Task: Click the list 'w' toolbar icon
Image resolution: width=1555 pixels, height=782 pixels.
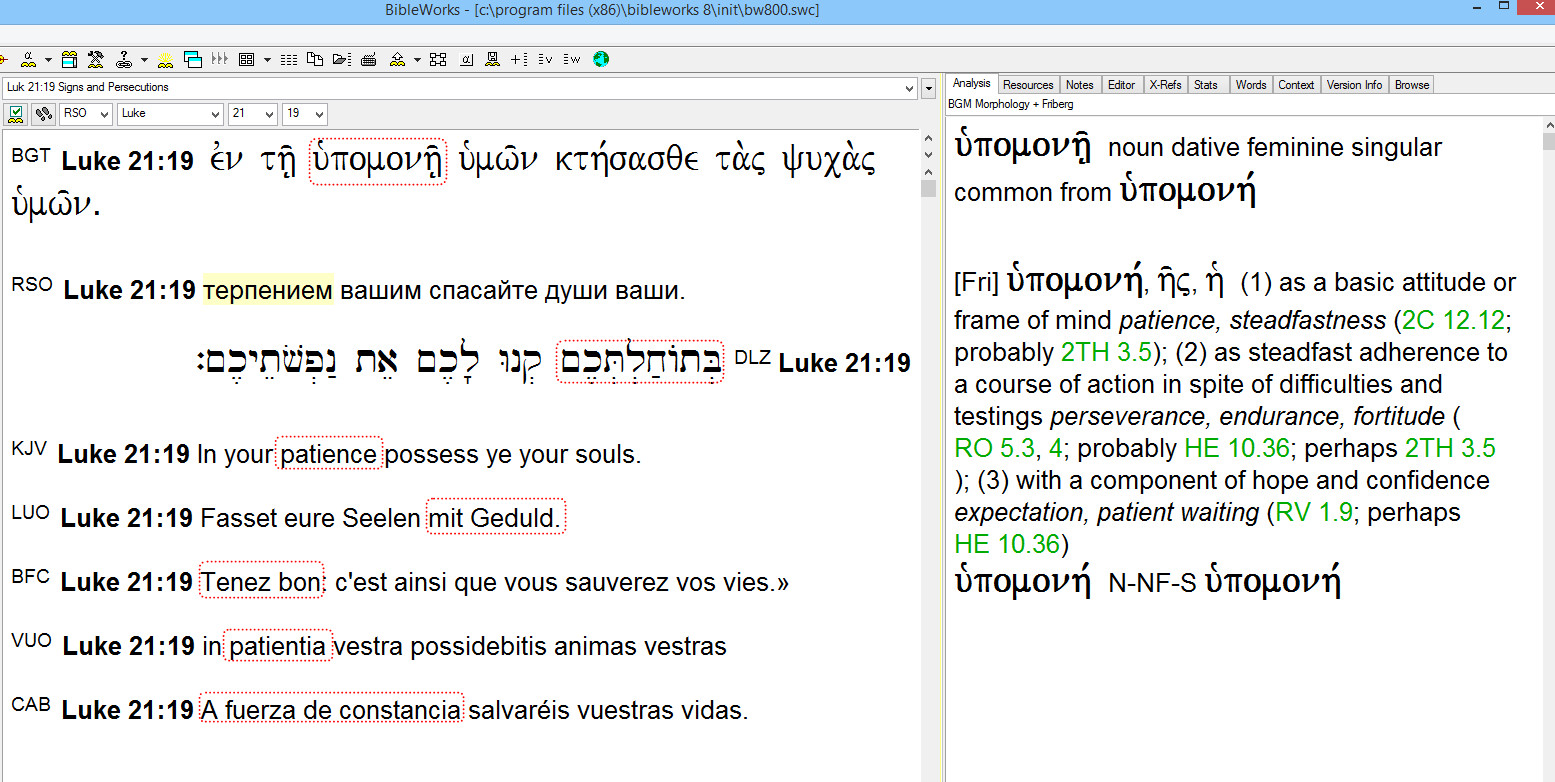Action: pos(572,59)
